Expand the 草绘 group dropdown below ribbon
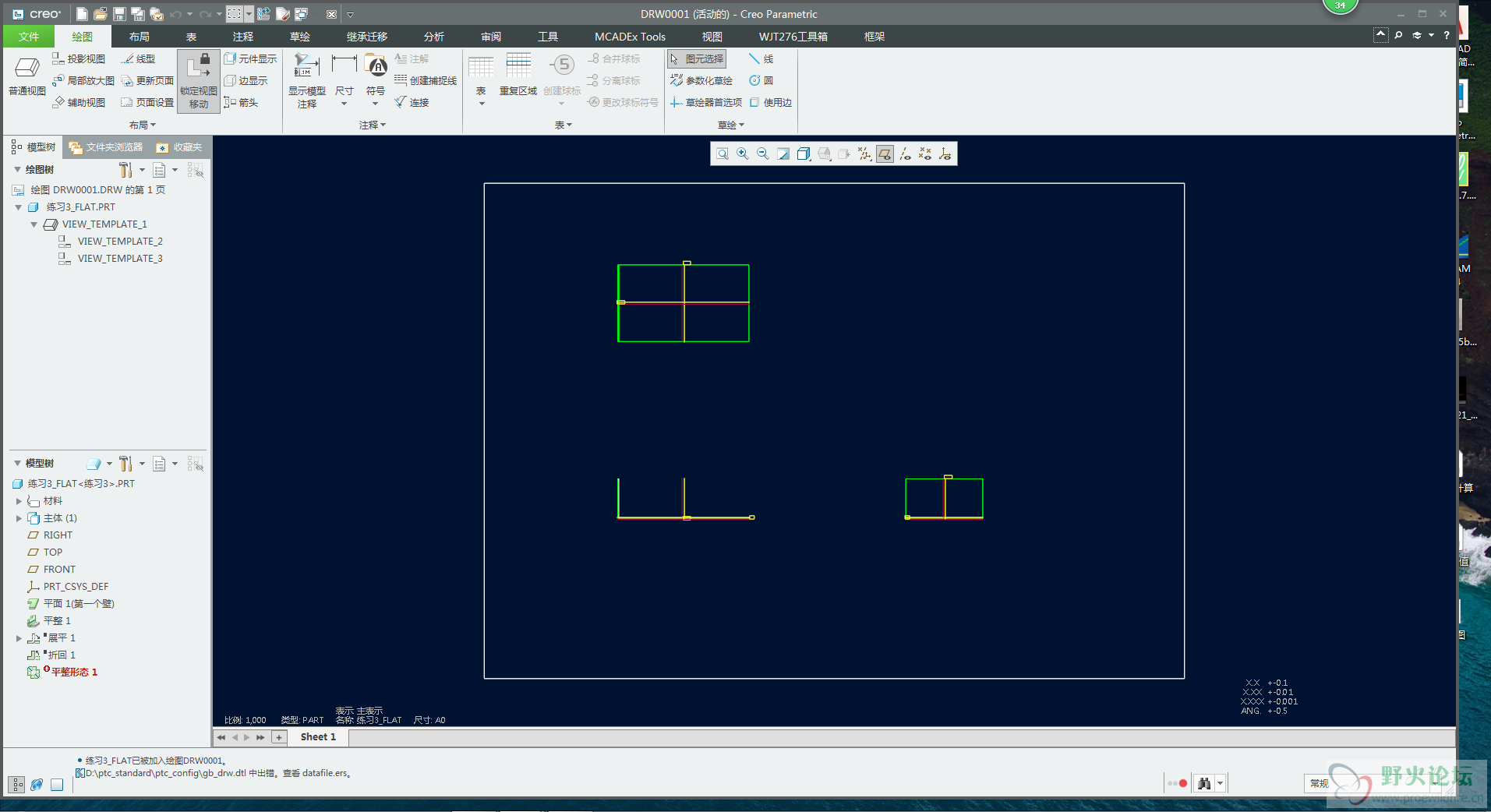 pos(731,125)
